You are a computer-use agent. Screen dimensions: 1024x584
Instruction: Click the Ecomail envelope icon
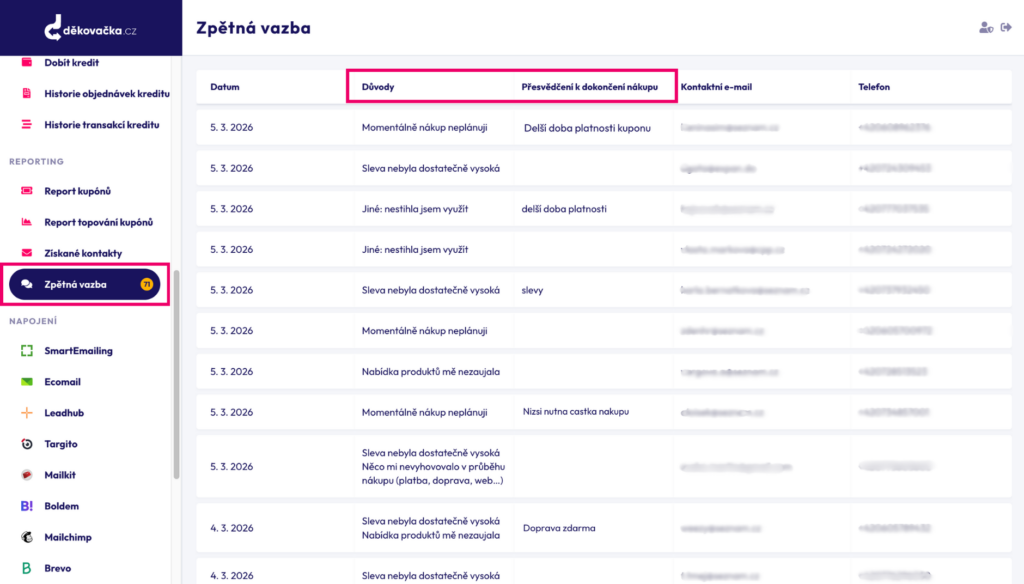(27, 382)
